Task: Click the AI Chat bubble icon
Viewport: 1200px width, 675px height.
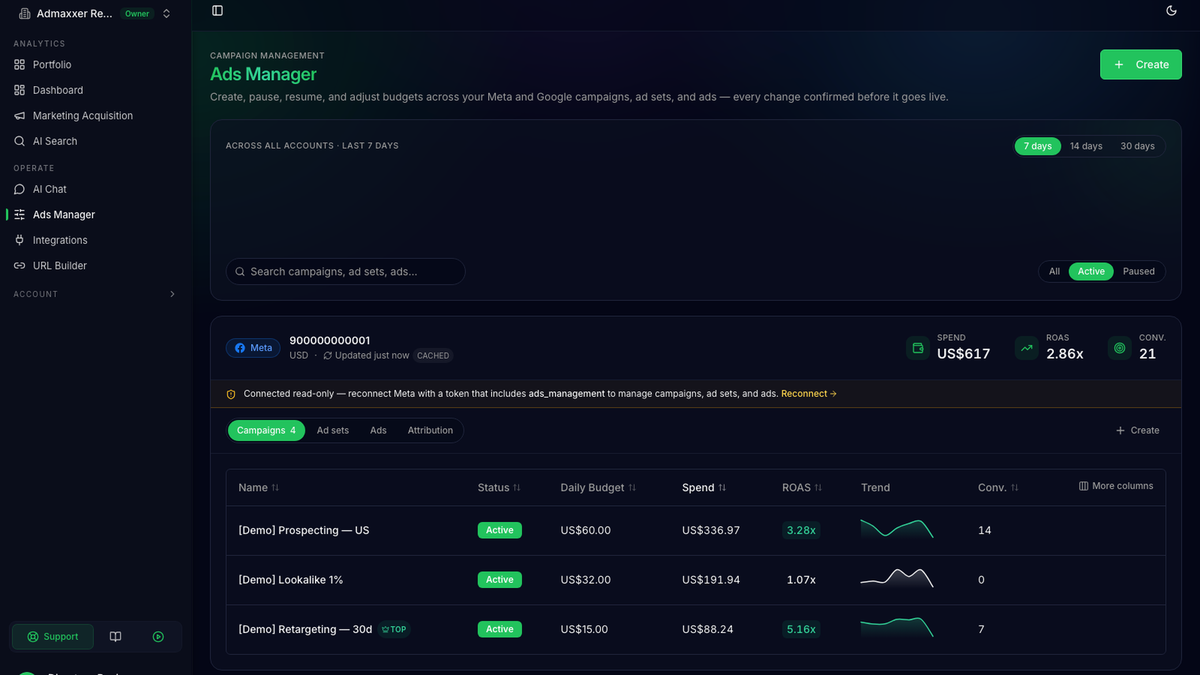Action: (20, 189)
